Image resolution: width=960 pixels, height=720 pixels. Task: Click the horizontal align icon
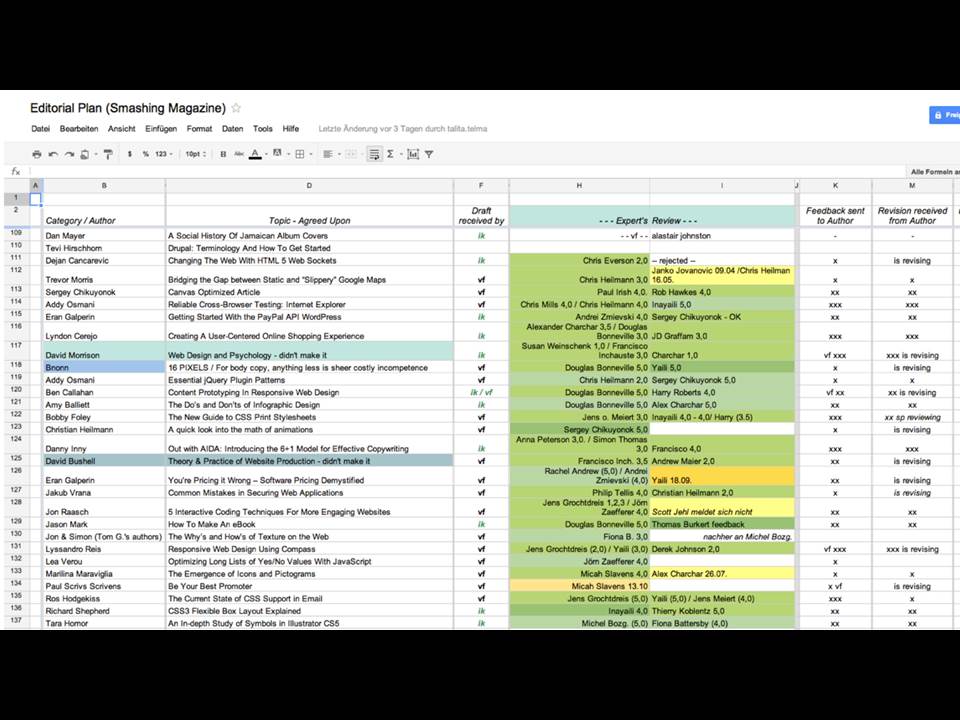[x=328, y=154]
